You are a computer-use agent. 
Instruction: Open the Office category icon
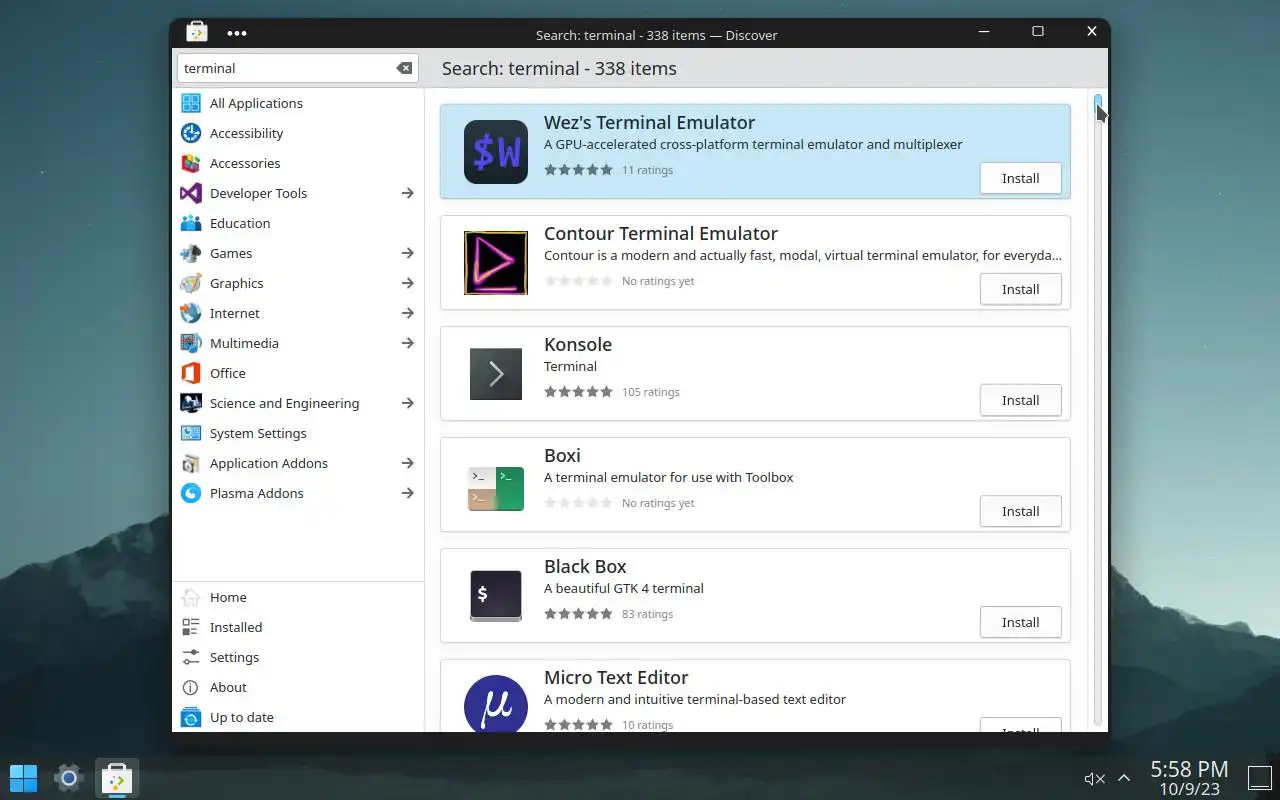coord(191,373)
